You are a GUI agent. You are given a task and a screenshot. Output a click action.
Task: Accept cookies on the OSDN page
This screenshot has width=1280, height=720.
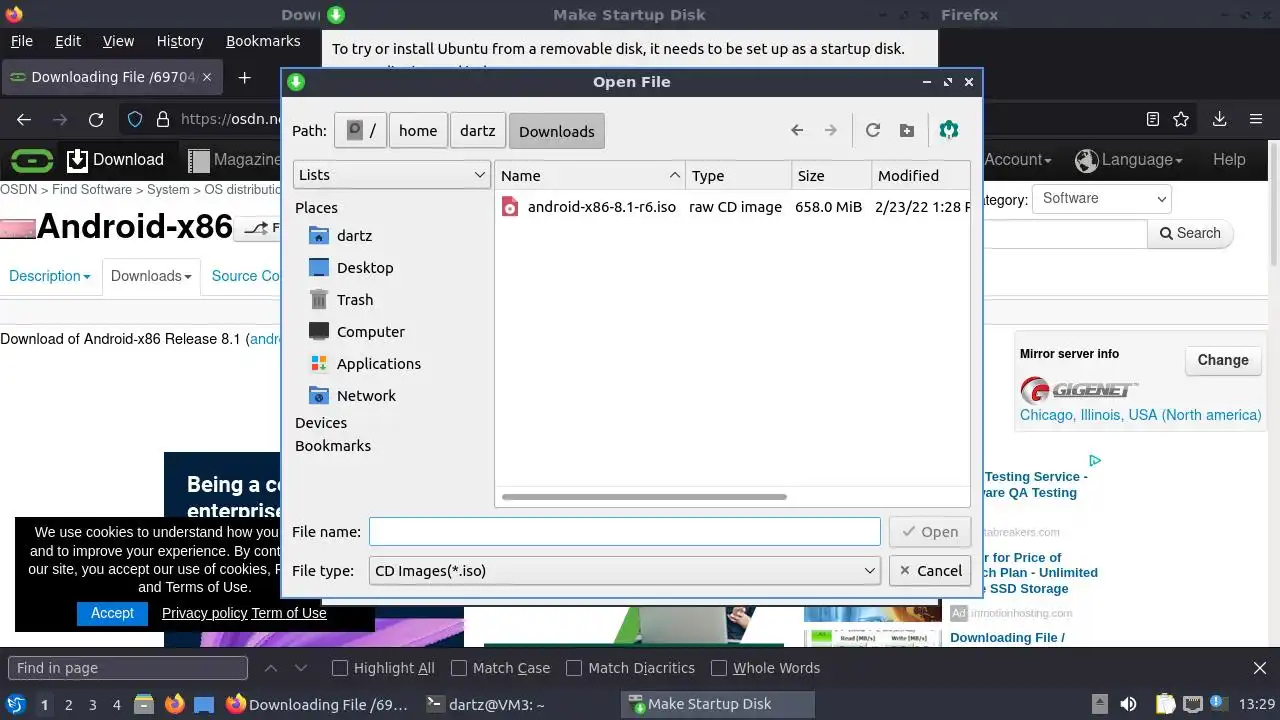coord(112,613)
